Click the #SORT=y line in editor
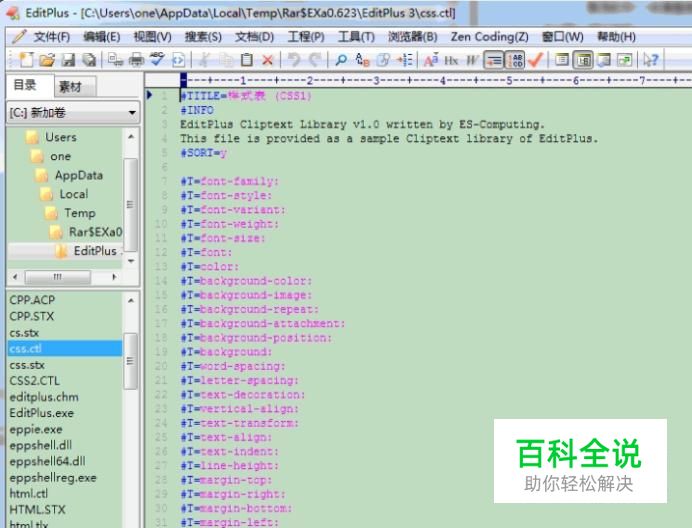Image resolution: width=692 pixels, height=528 pixels. (x=203, y=153)
